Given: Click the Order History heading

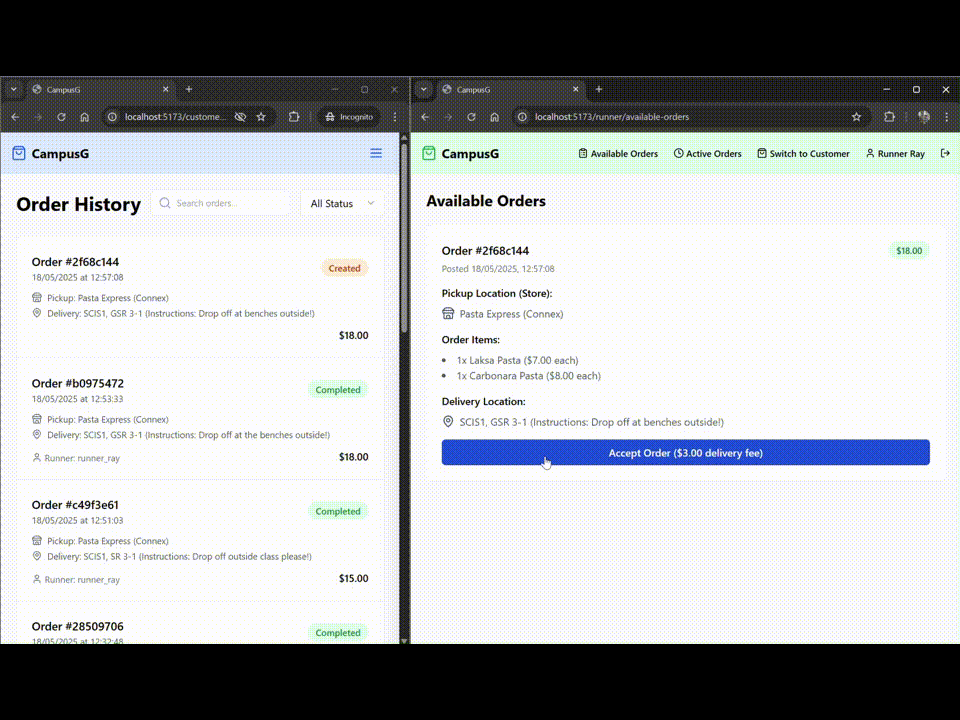Looking at the screenshot, I should pos(78,204).
